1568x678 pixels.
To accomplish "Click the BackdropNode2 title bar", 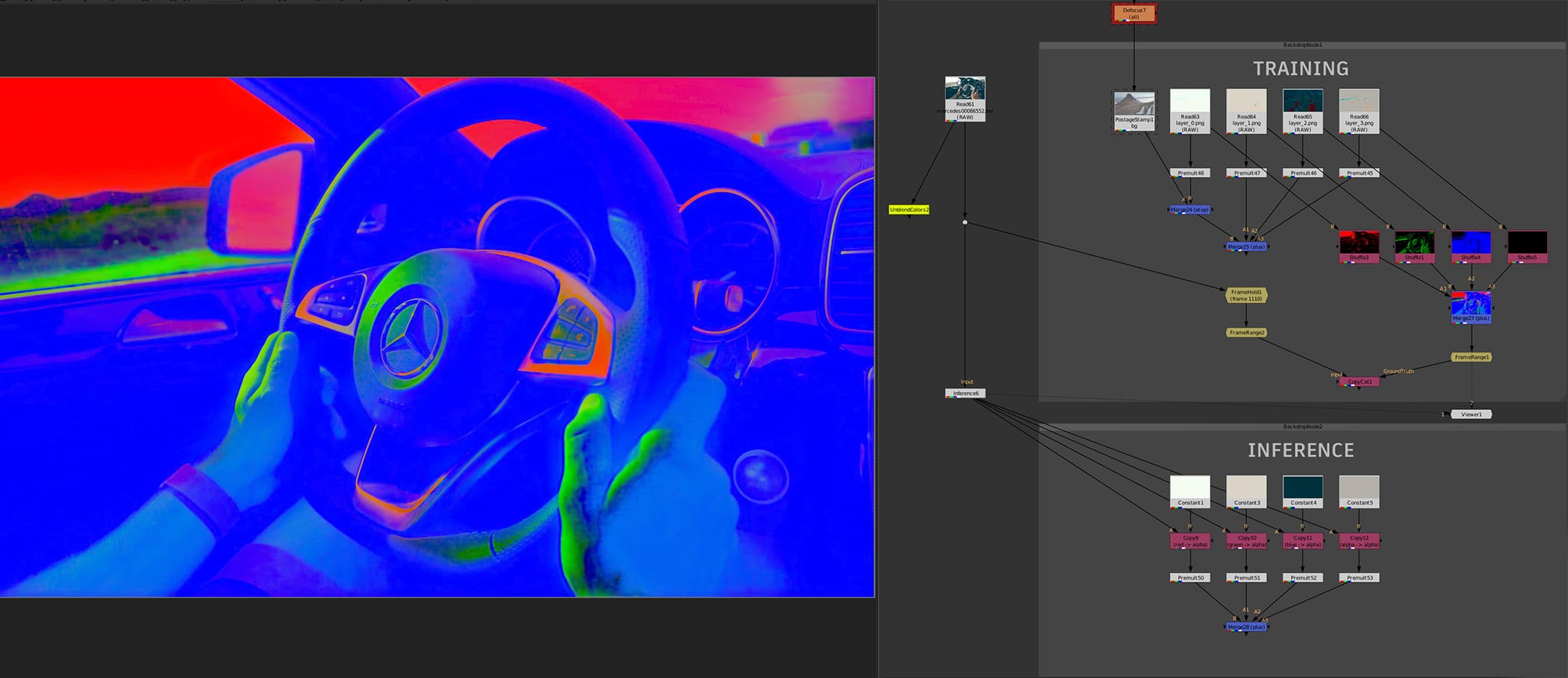I will point(1303,427).
